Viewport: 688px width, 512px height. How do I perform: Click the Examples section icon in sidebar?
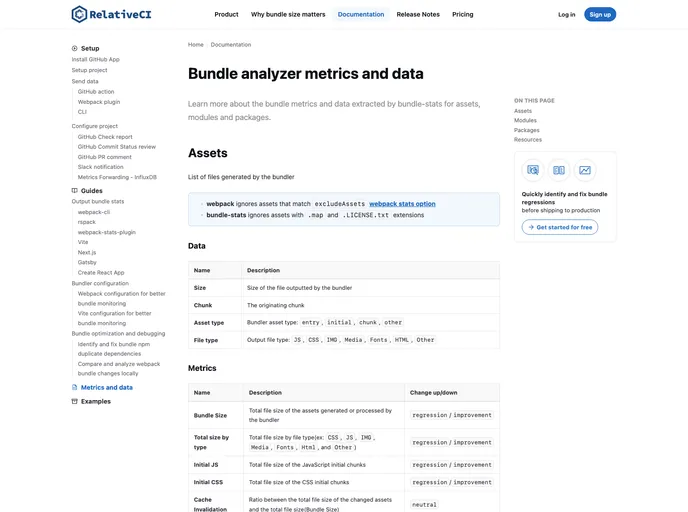[75, 401]
